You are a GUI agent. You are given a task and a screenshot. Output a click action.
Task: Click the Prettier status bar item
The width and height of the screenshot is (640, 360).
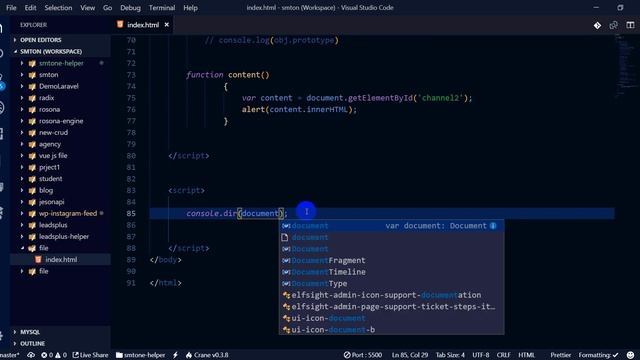(560, 355)
